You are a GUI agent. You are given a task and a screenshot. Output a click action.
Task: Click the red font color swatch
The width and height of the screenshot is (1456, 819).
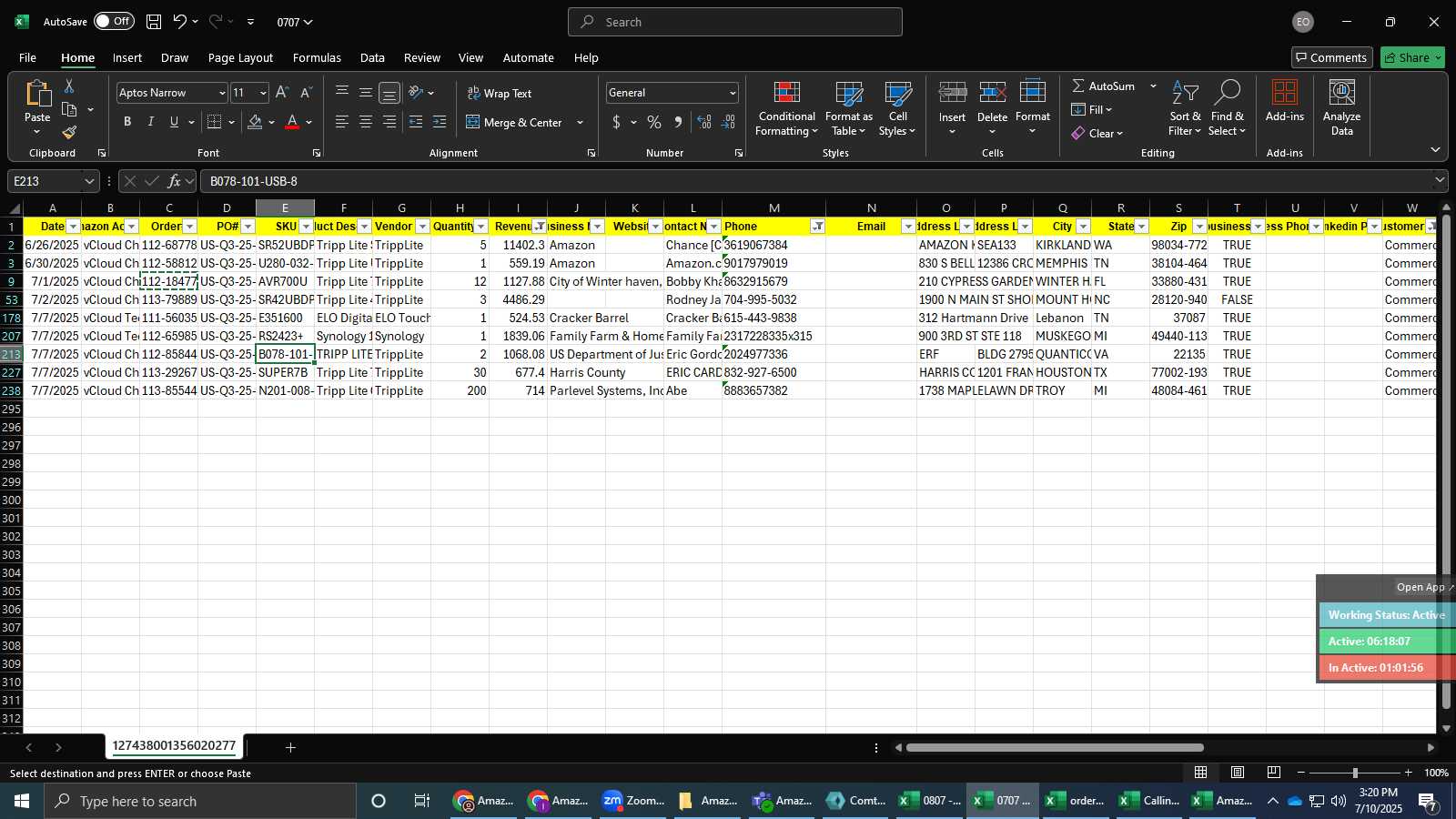(292, 122)
